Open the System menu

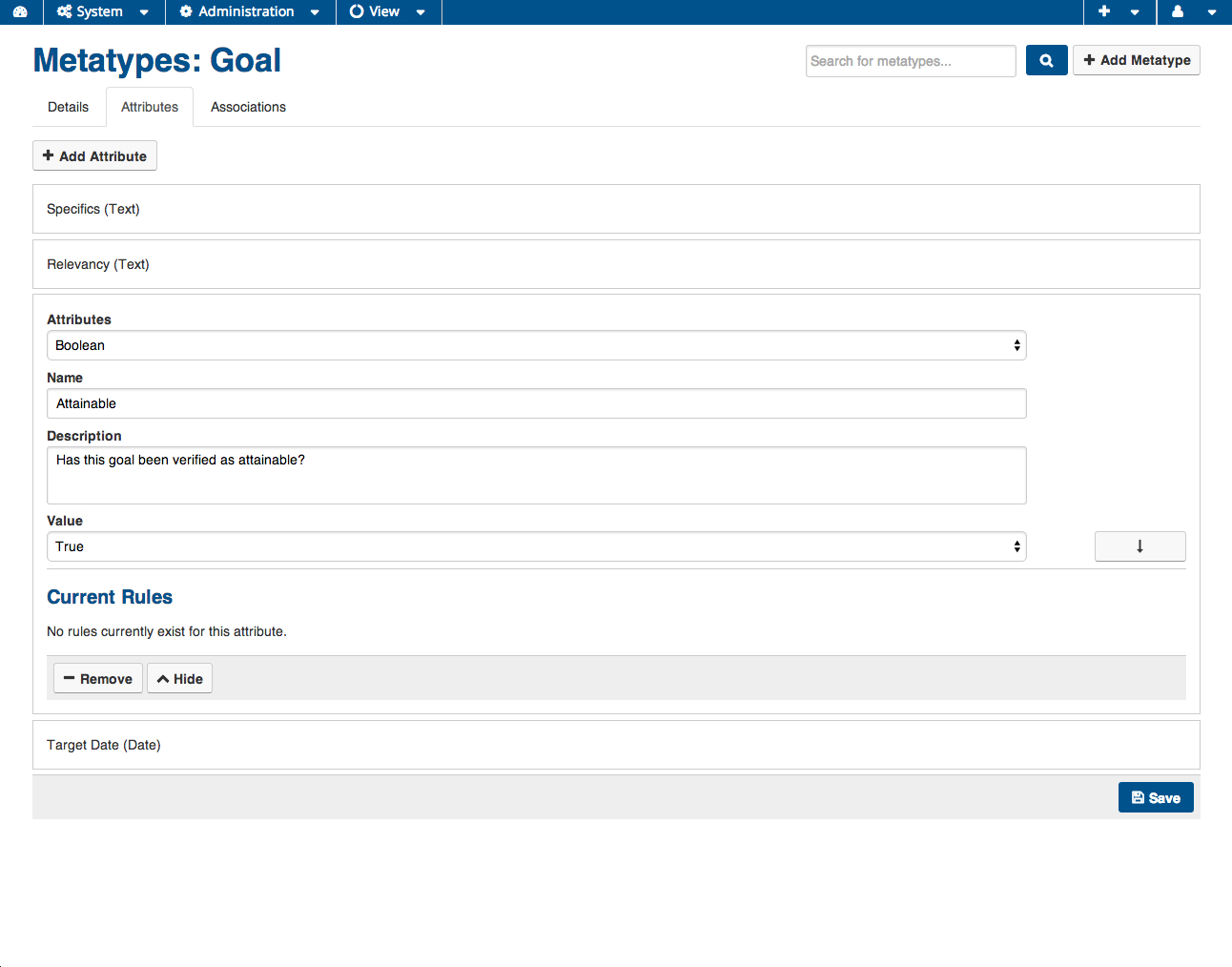pyautogui.click(x=103, y=11)
